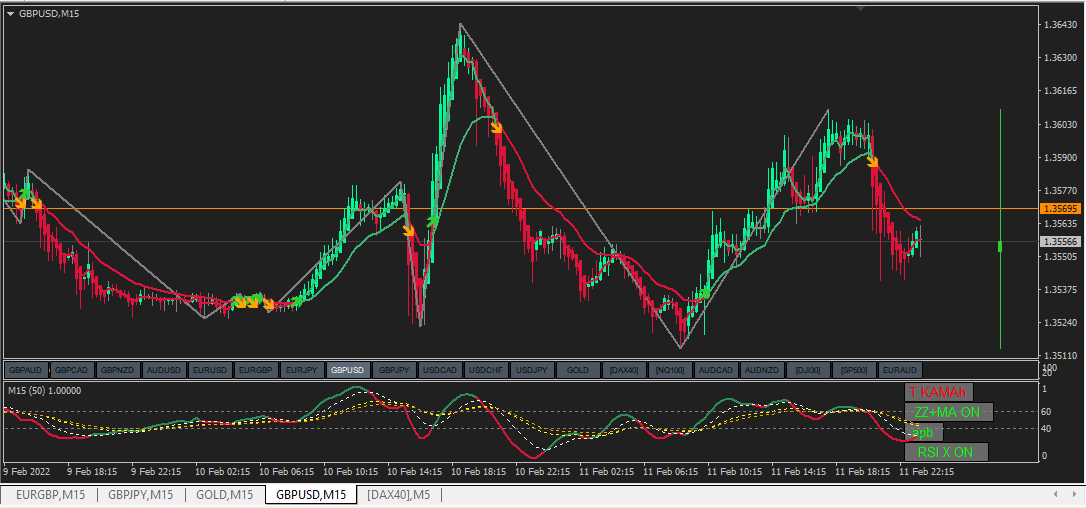Open the GOLD,M15 chart tab

(x=226, y=495)
